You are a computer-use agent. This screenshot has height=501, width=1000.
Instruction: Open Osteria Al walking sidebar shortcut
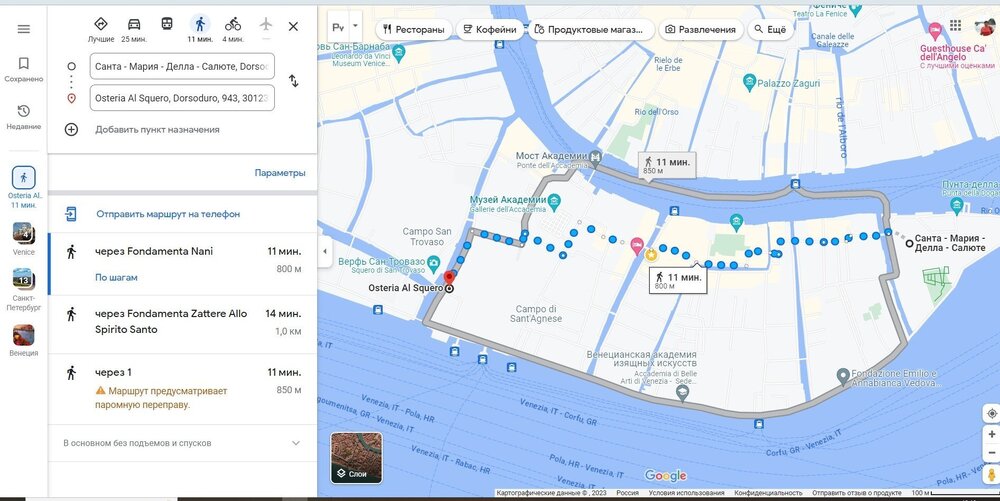tap(24, 187)
